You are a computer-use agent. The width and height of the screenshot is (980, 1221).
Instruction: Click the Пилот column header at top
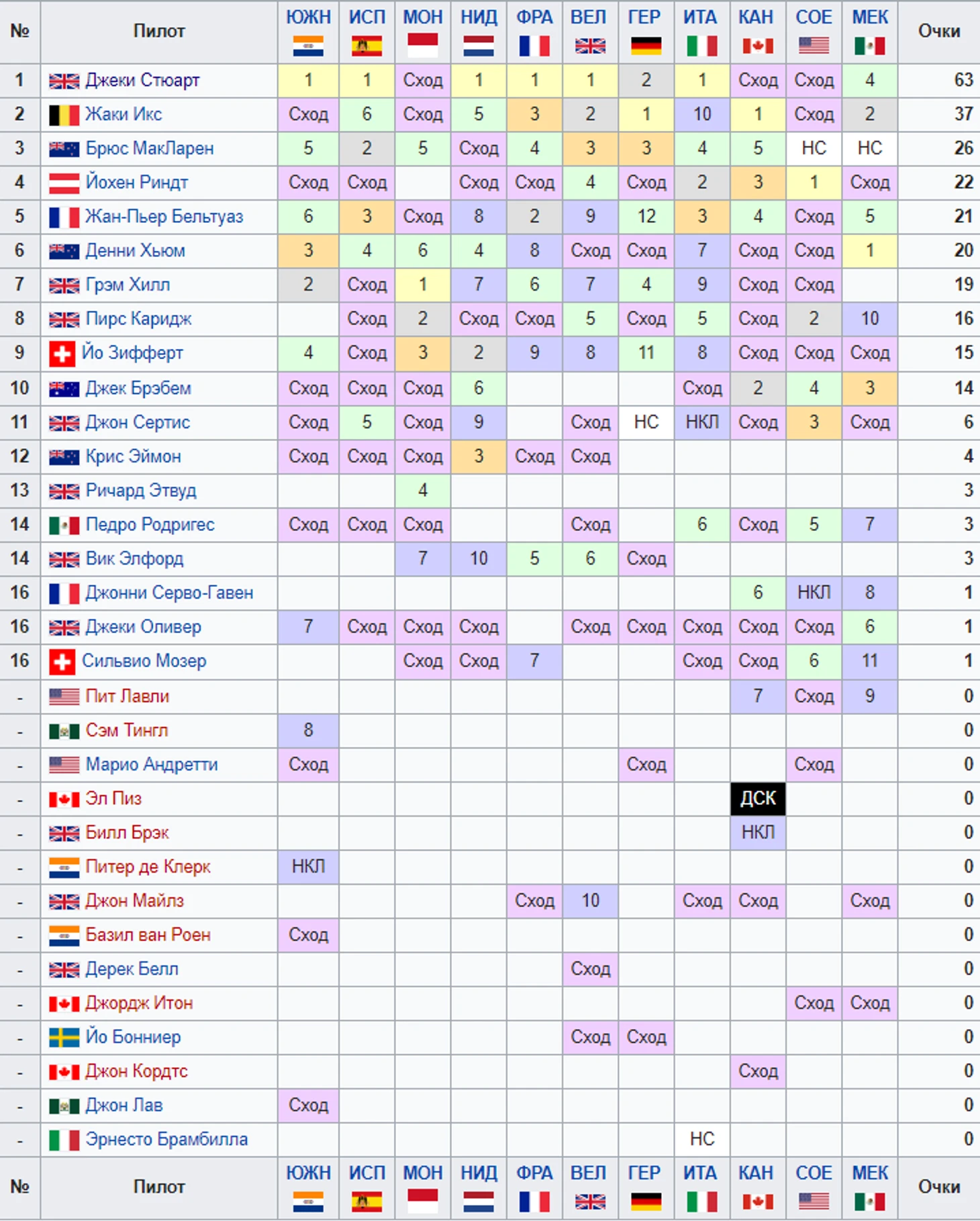click(x=158, y=32)
